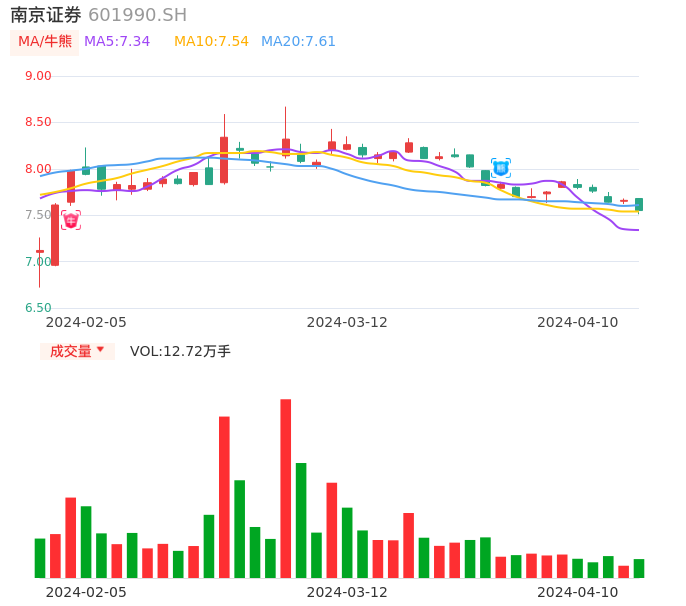Image resolution: width=686 pixels, height=606 pixels.
Task: Click the pink marker icon on the candlestick chart
Action: (x=71, y=220)
